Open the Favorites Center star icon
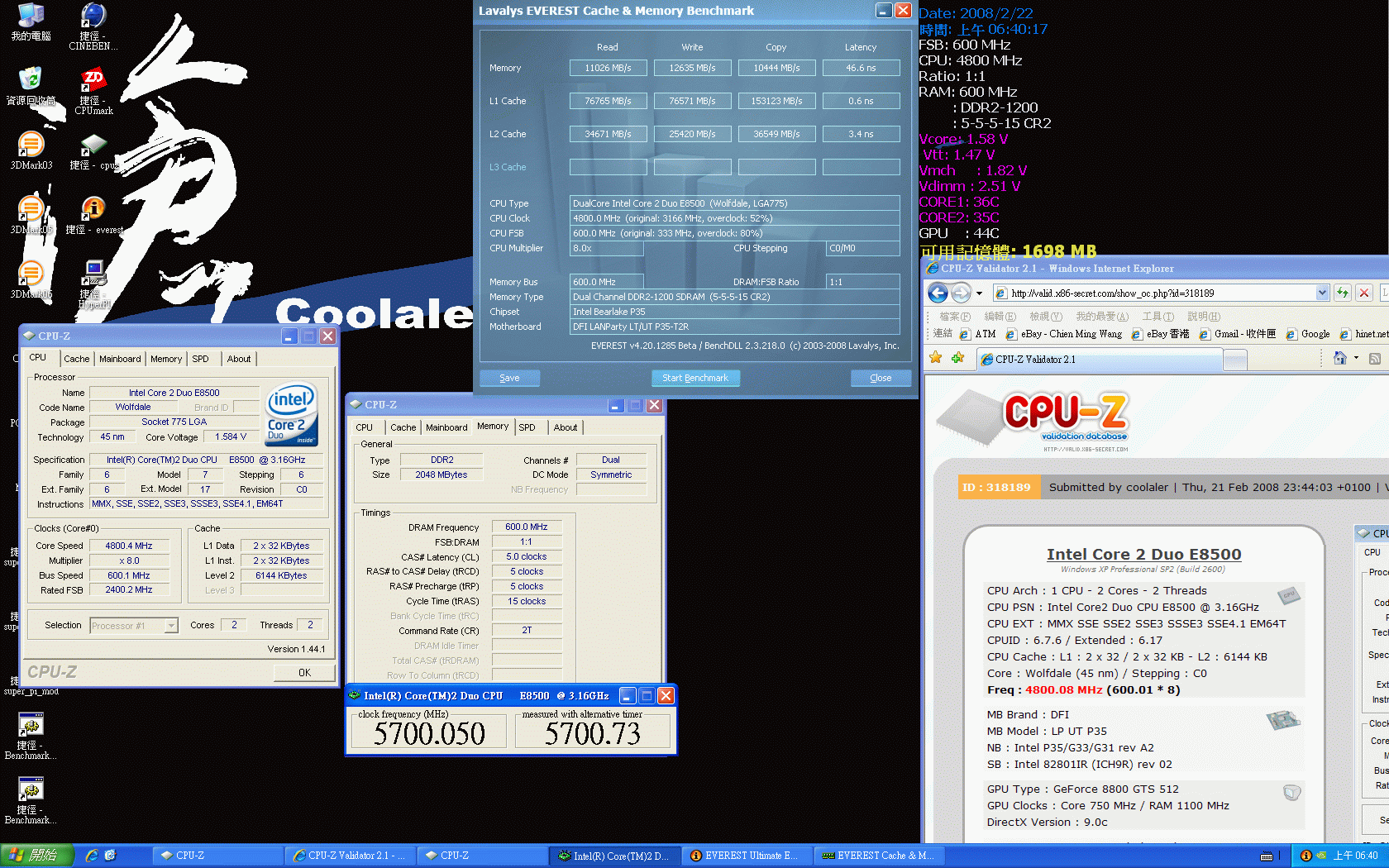This screenshot has width=1389, height=868. pos(935,358)
